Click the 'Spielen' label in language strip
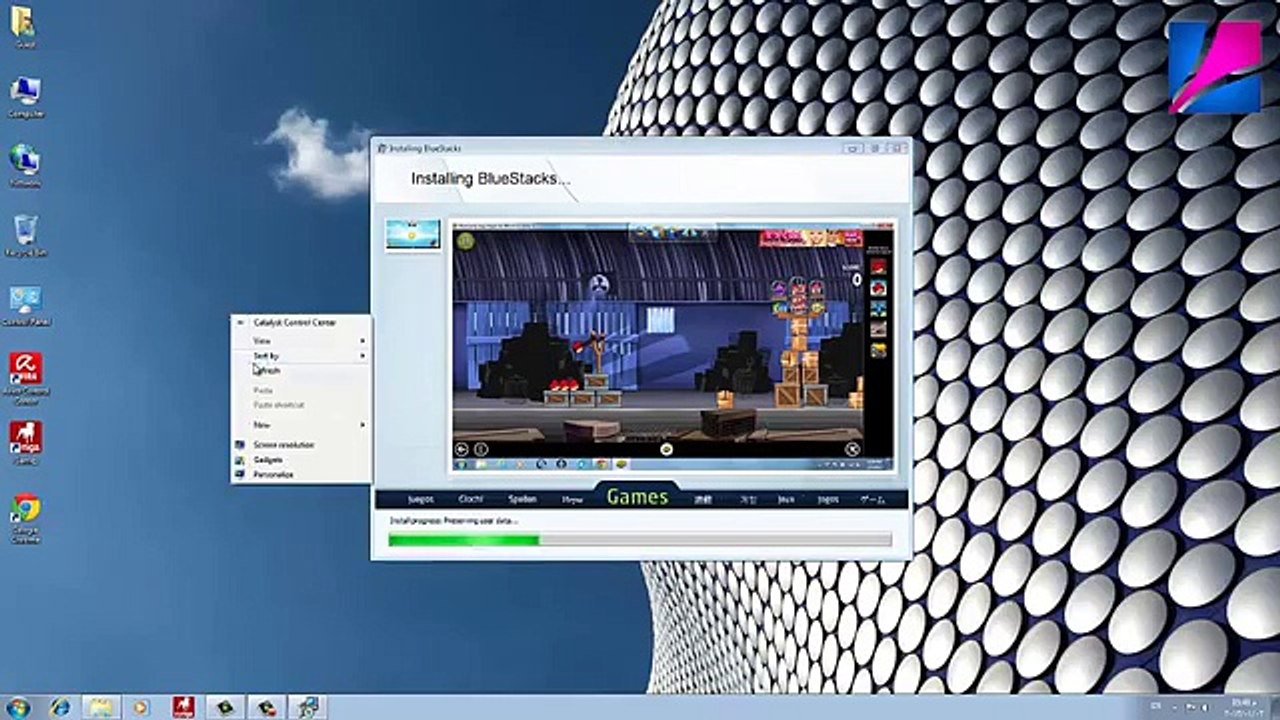This screenshot has width=1280, height=720. click(522, 499)
